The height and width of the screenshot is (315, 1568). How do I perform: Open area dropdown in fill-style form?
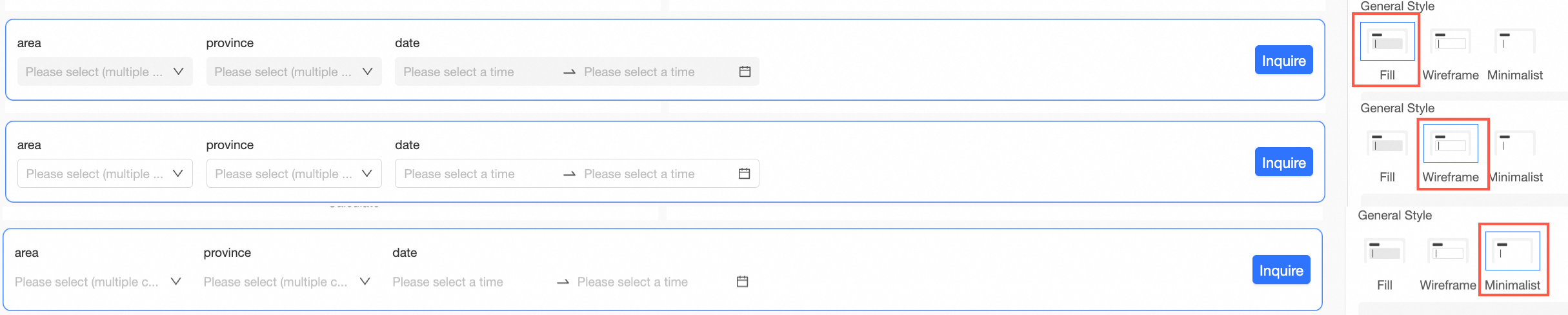[105, 72]
